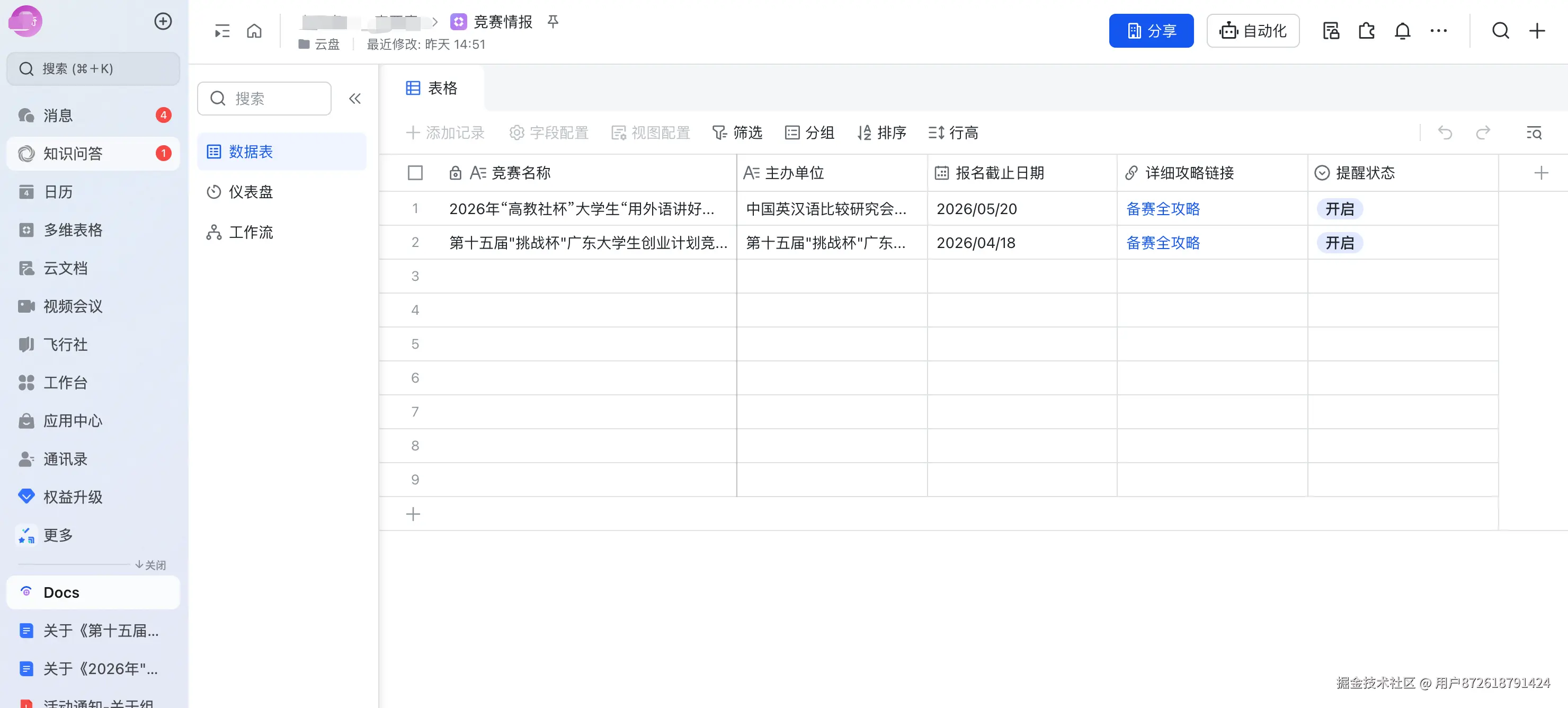
Task: Open the 筛选 filter menu
Action: [737, 132]
